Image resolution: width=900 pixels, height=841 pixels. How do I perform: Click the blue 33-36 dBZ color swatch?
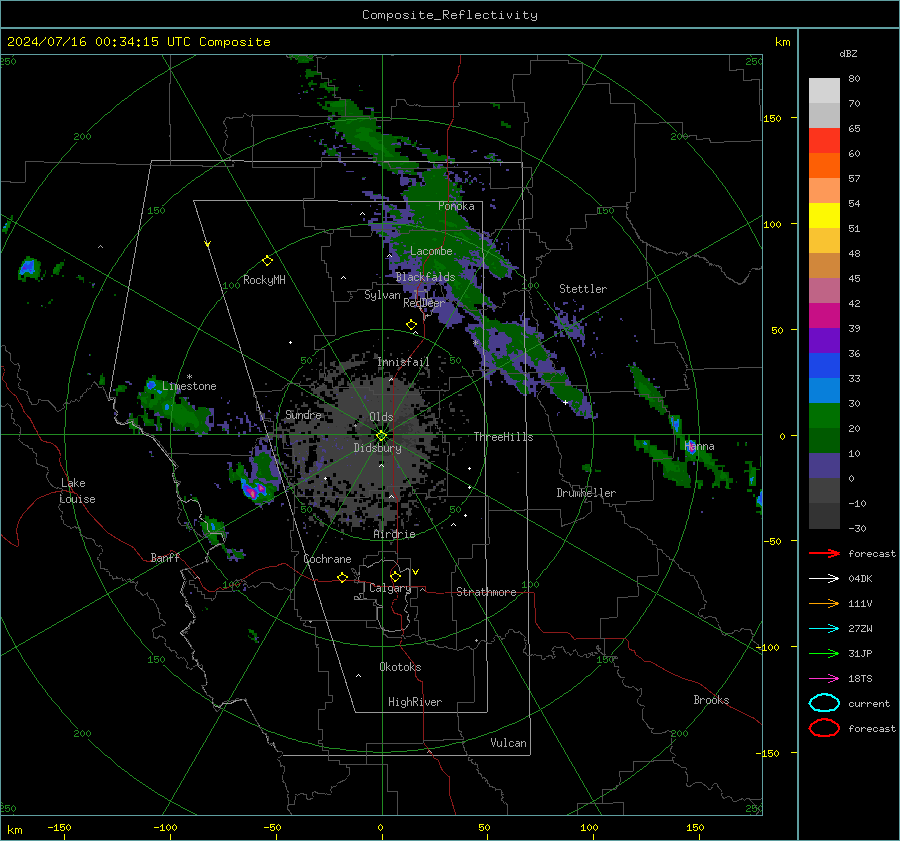824,366
